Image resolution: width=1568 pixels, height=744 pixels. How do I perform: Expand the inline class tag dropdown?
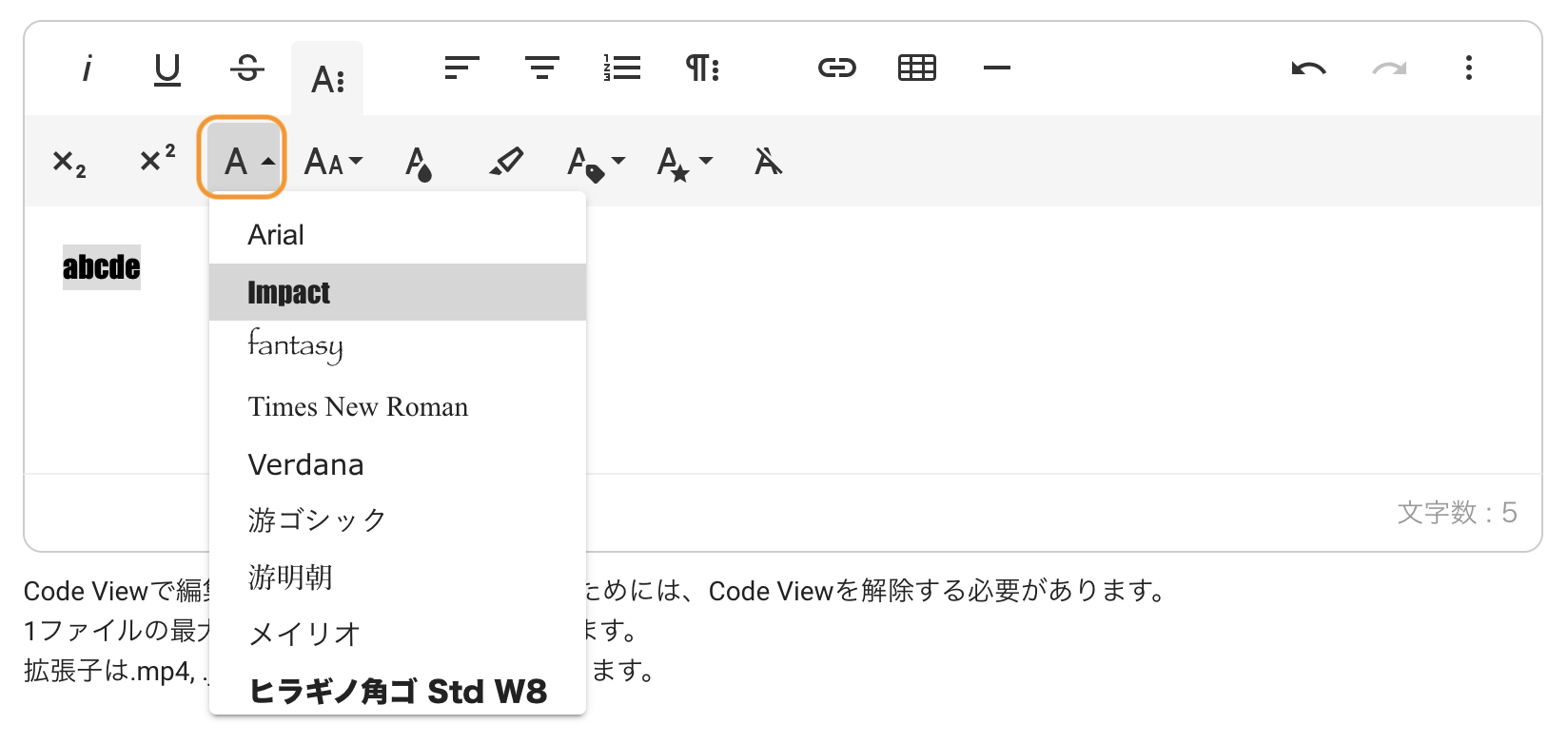click(x=596, y=162)
